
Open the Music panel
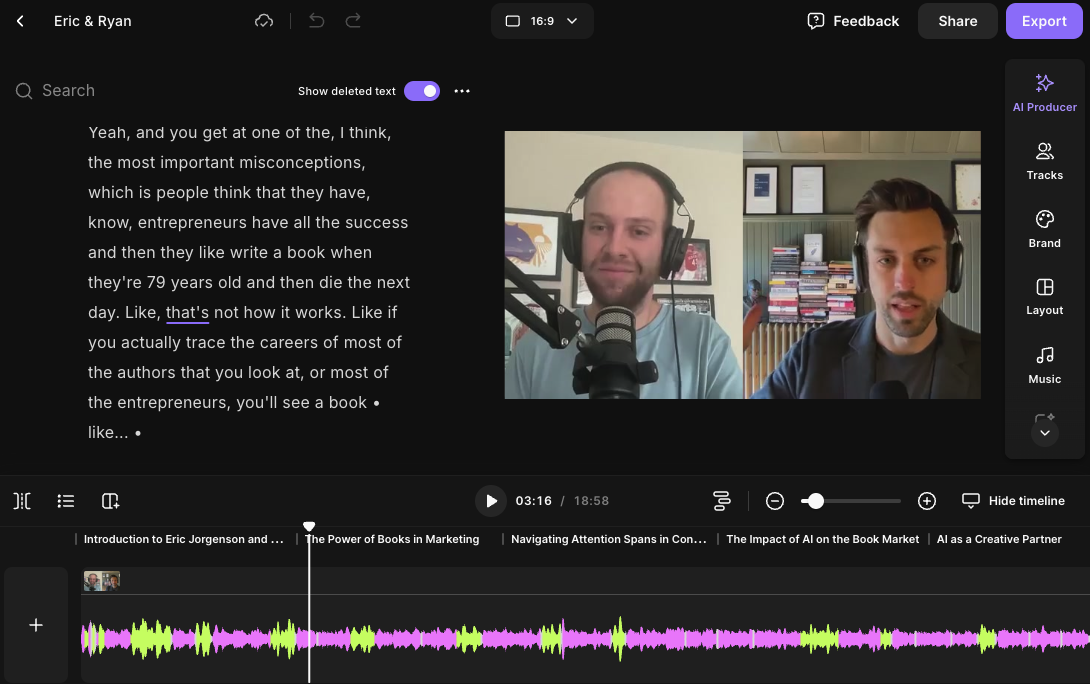pos(1044,364)
